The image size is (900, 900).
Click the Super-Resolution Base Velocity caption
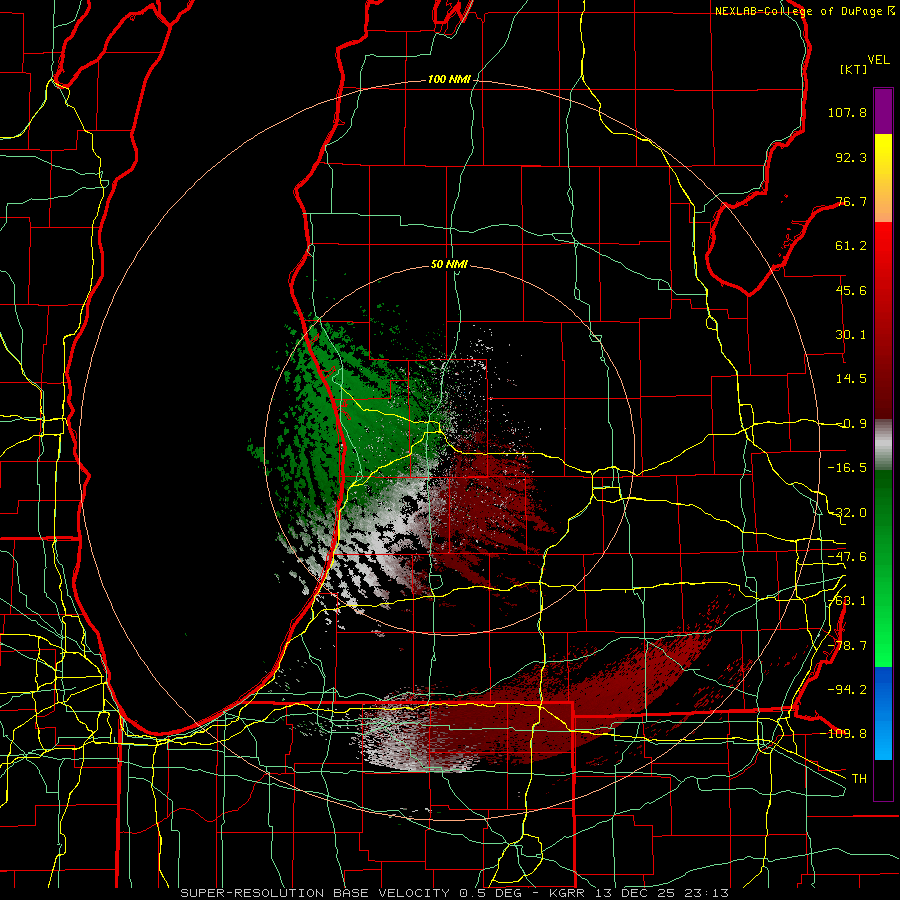pos(454,893)
